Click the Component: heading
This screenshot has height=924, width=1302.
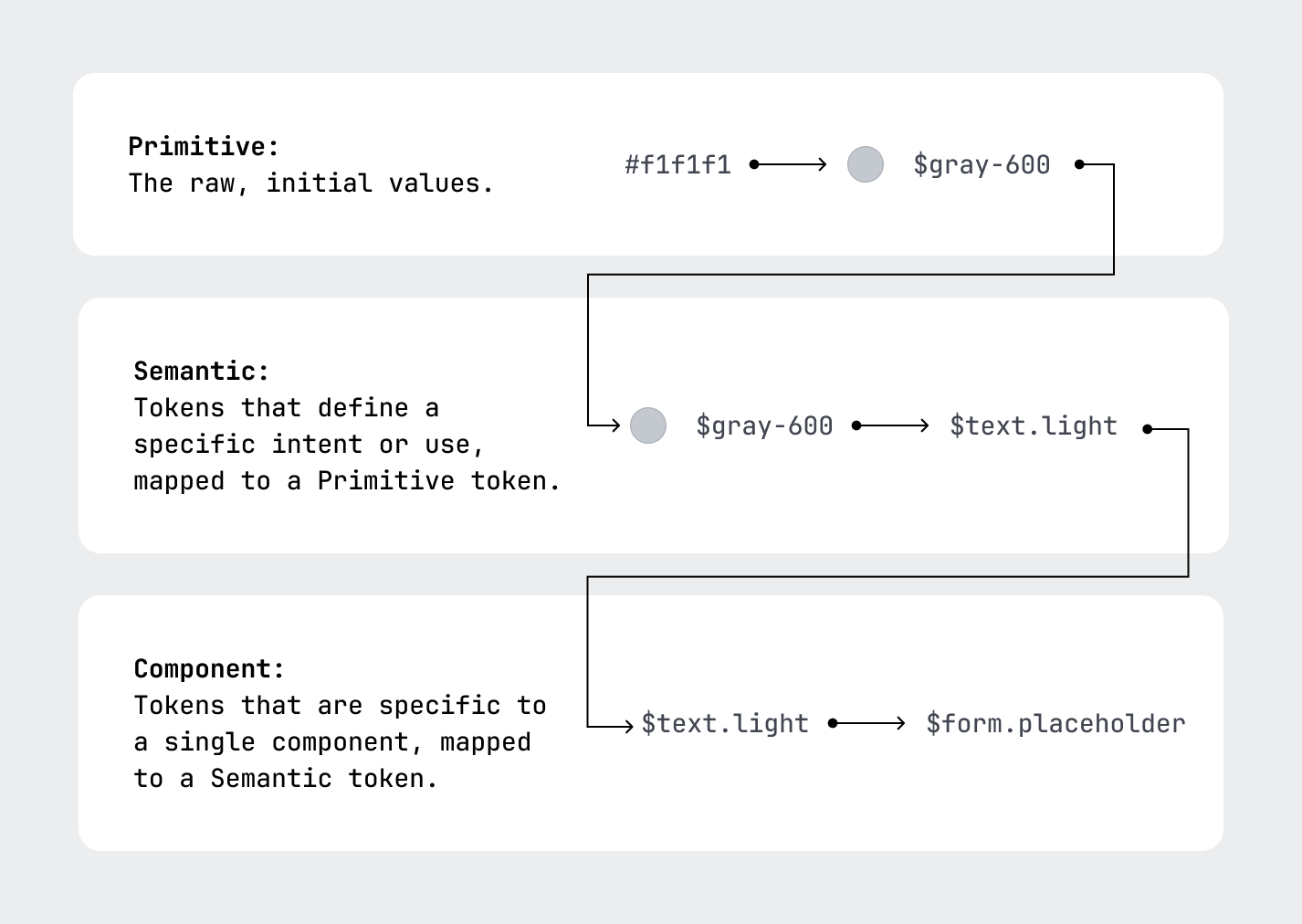209,669
